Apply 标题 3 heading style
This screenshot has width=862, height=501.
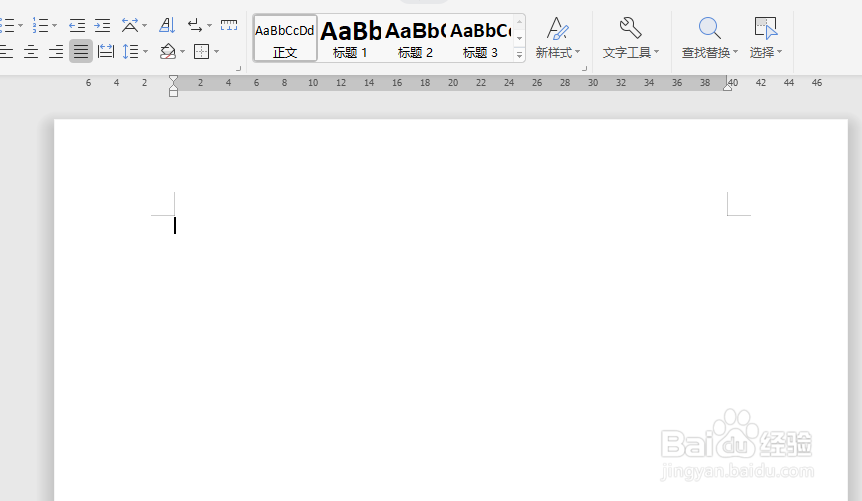tap(480, 38)
